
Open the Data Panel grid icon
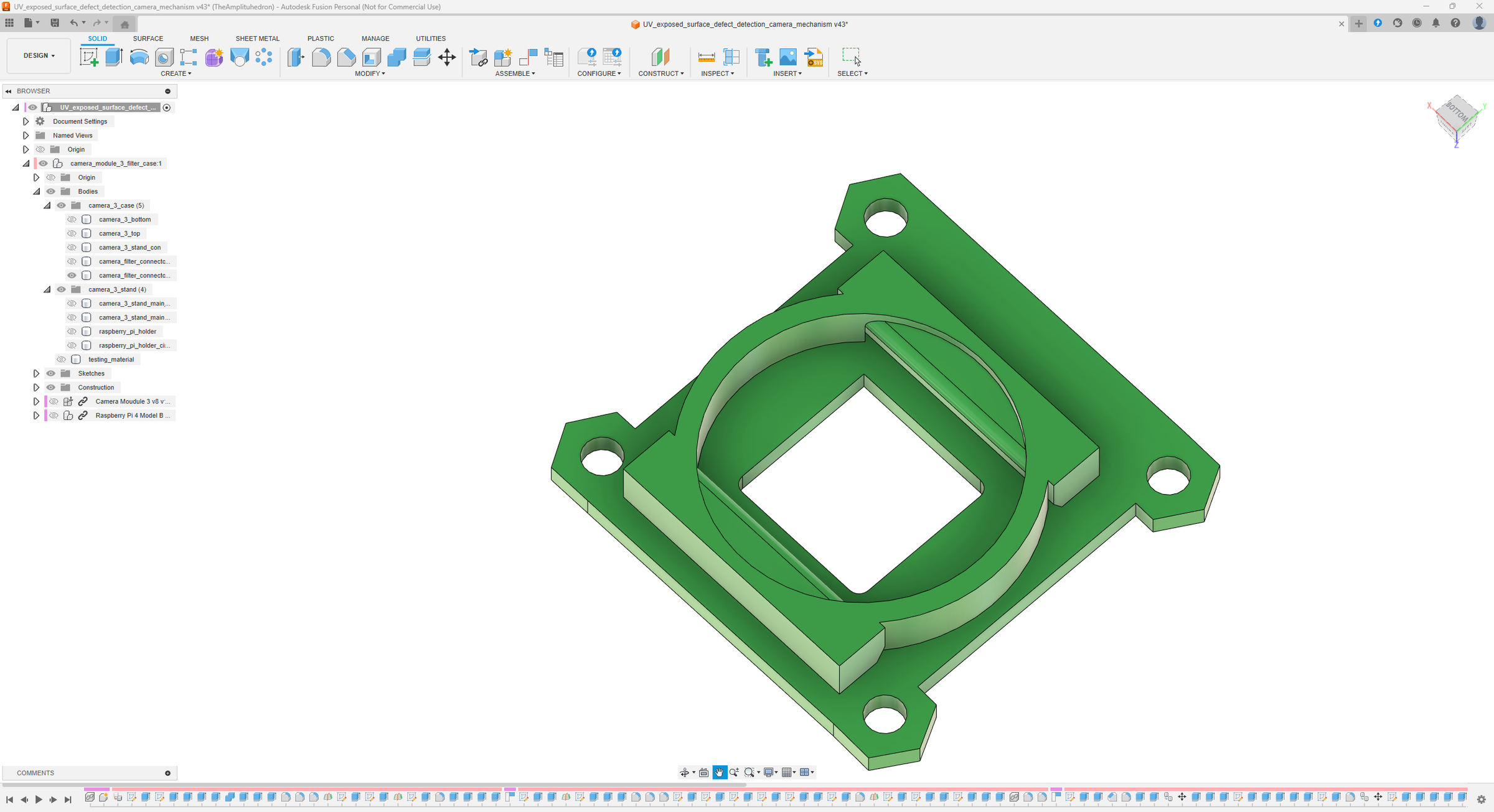[x=9, y=23]
